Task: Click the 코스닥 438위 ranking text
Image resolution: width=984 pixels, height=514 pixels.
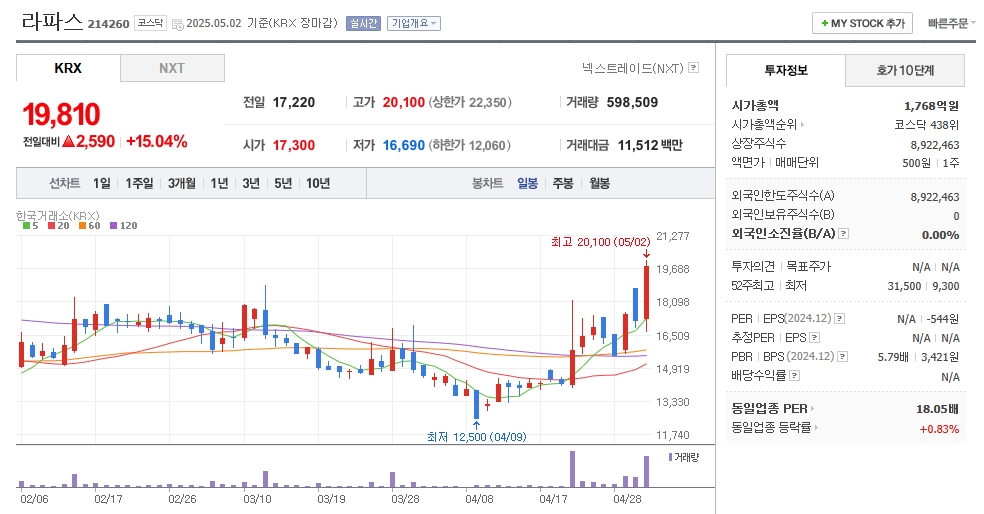Action: [927, 125]
